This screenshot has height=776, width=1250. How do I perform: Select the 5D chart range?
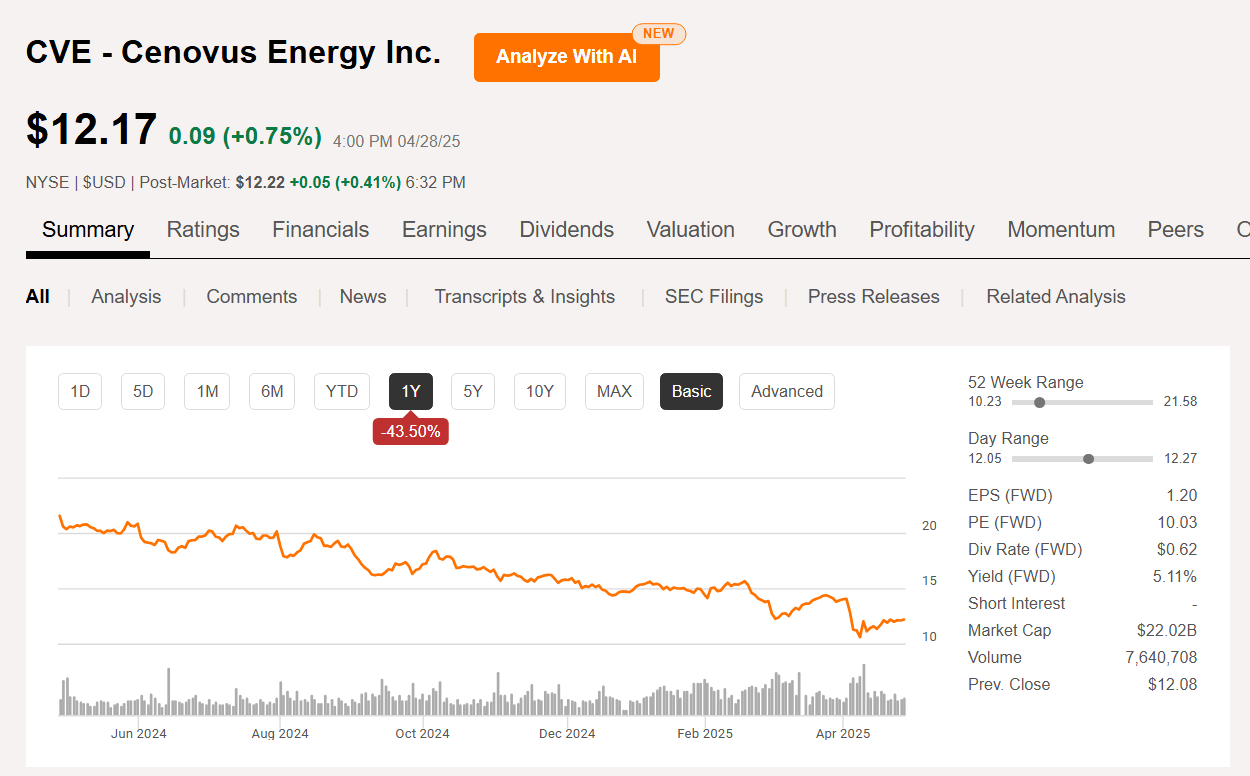pos(142,391)
